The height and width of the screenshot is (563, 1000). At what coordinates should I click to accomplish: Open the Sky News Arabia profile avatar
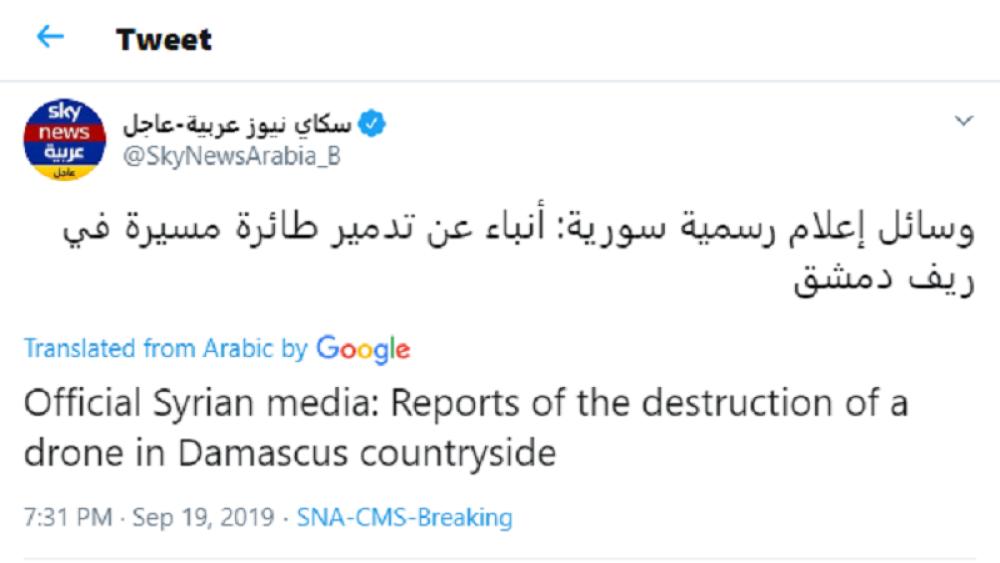pos(62,139)
